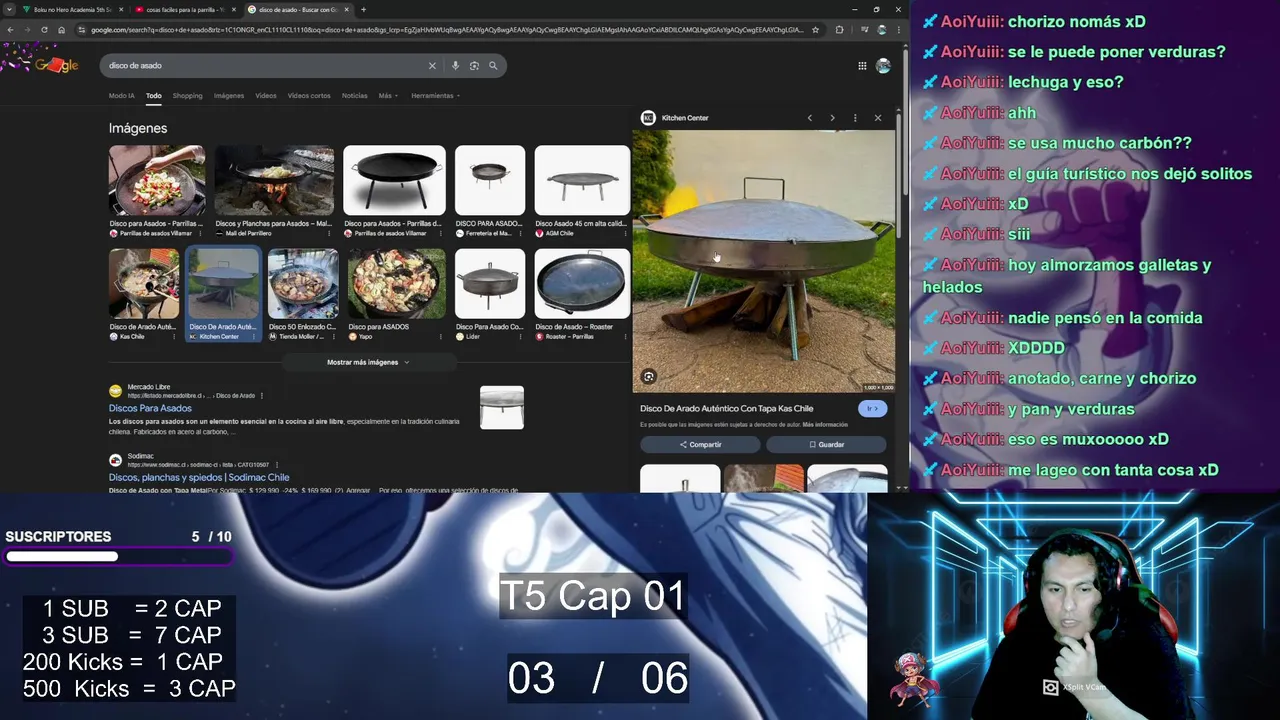Screen dimensions: 1280x720
Task: Clear the search box with the X icon
Action: (432, 66)
